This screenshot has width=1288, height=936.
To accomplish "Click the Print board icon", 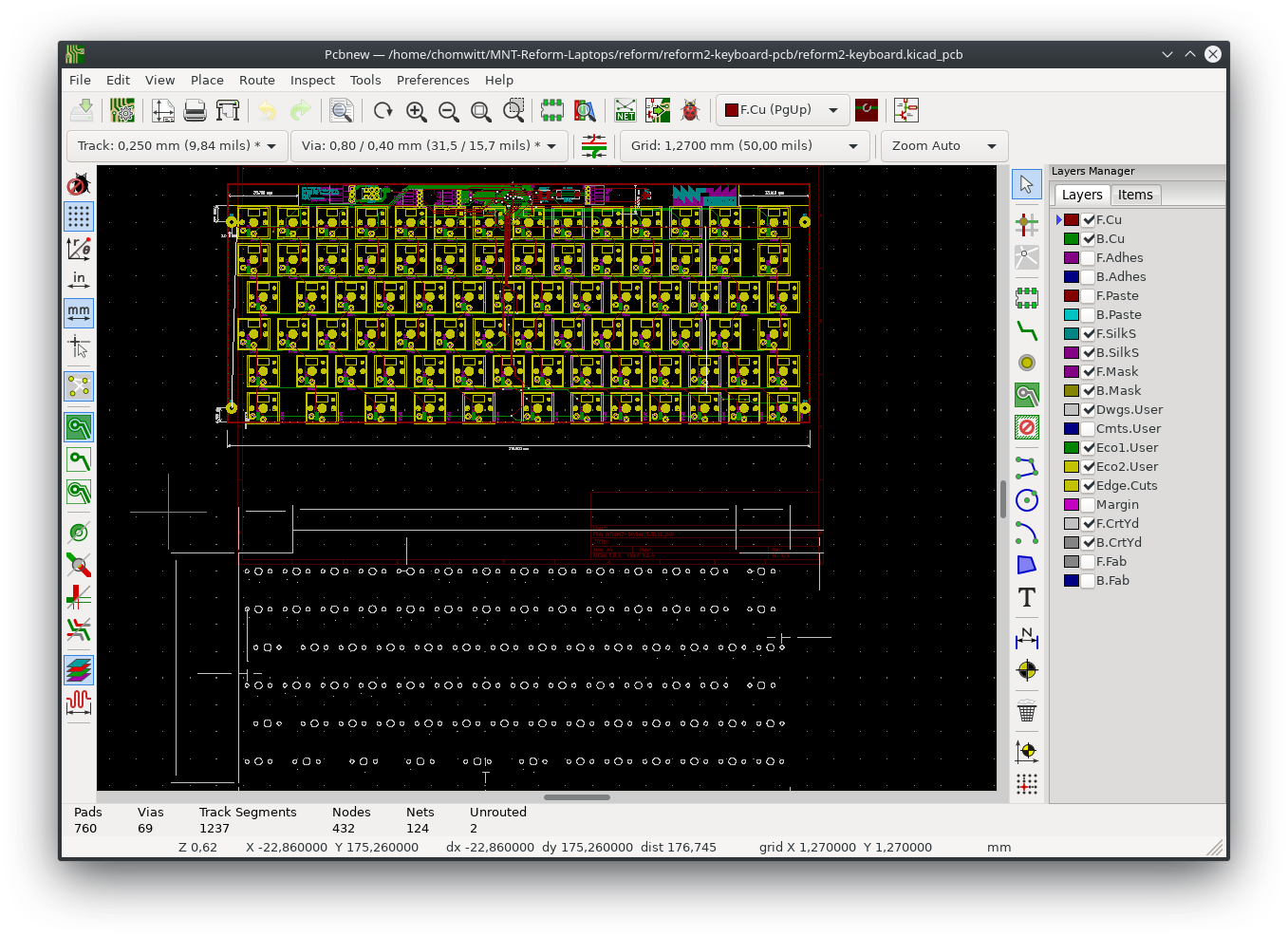I will [195, 111].
